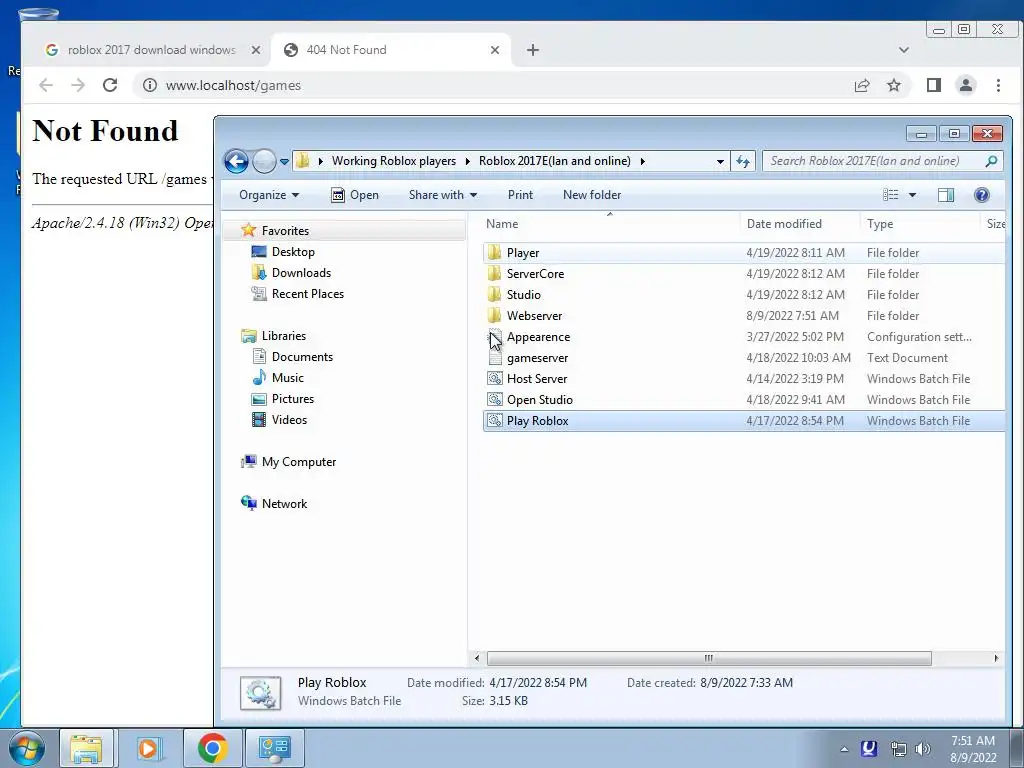Viewport: 1024px width, 768px height.
Task: Bookmark this page with the star icon
Action: pyautogui.click(x=894, y=85)
